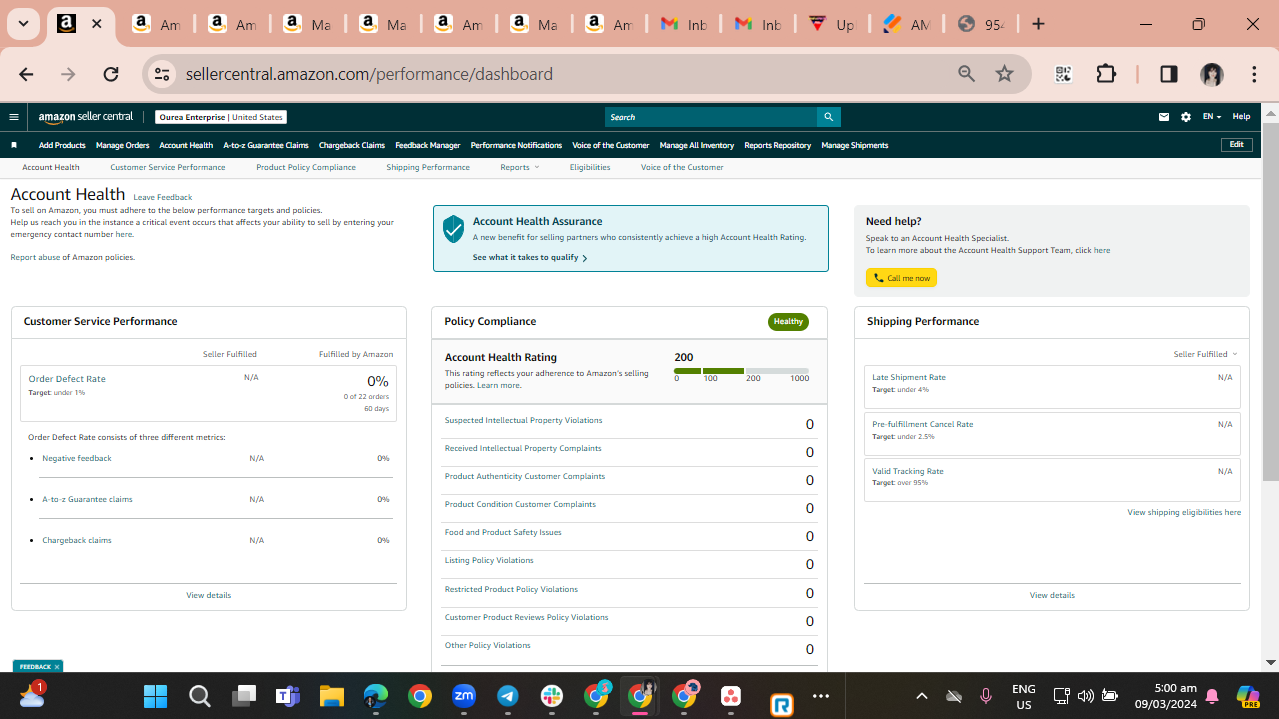Click the Leave Feedback link
This screenshot has height=719, width=1279.
(163, 197)
